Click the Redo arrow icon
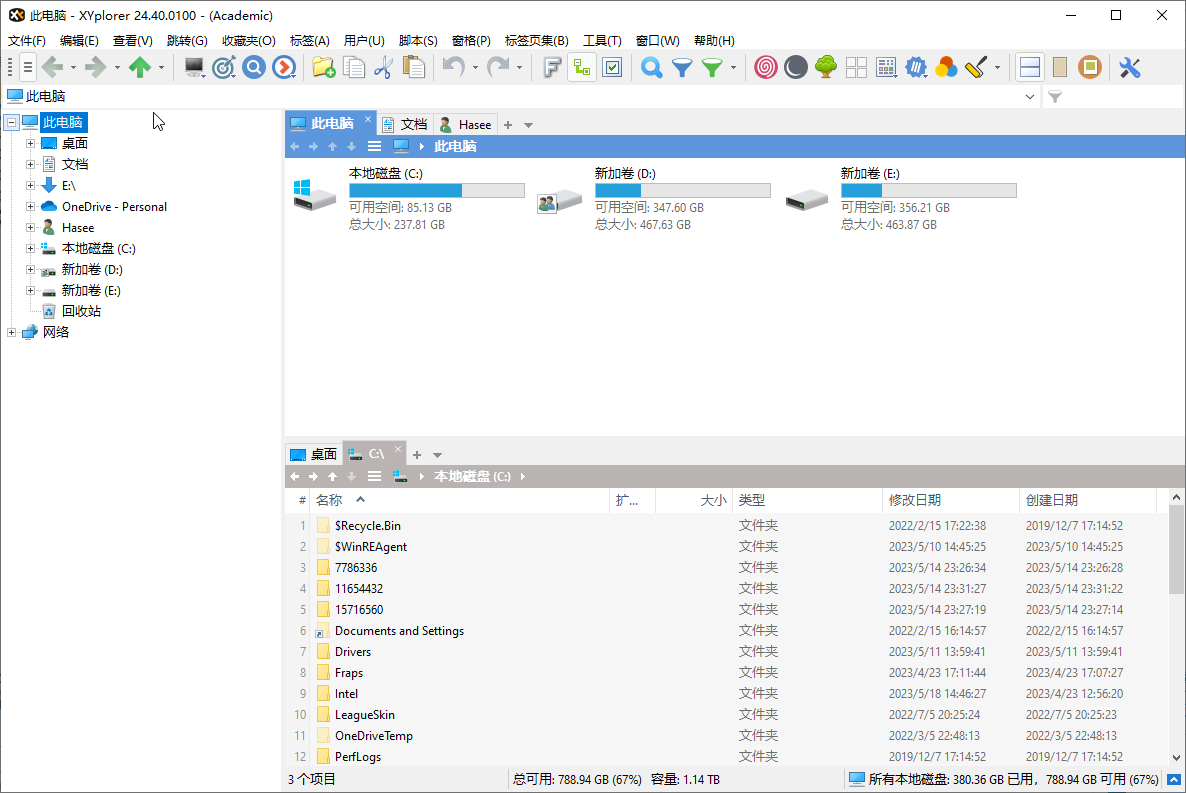Image resolution: width=1186 pixels, height=793 pixels. point(498,67)
